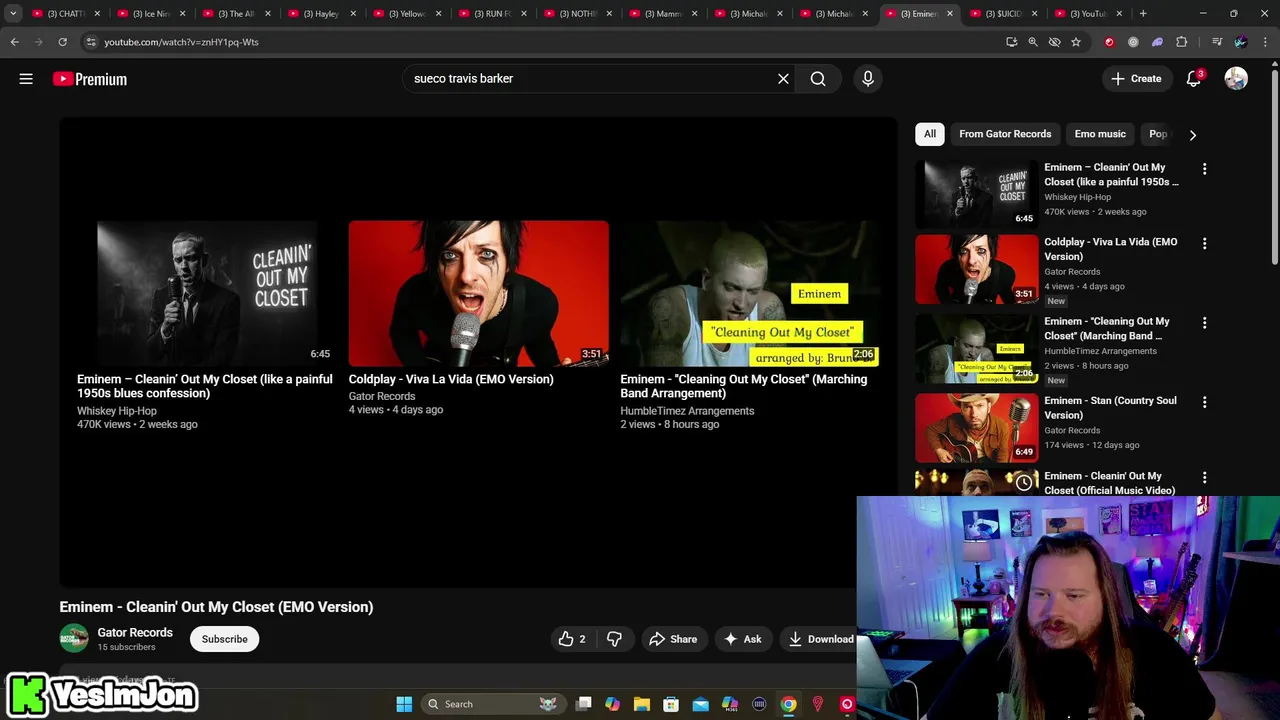This screenshot has height=720, width=1280.
Task: Show more filter chips with the right chevron
Action: tap(1192, 134)
